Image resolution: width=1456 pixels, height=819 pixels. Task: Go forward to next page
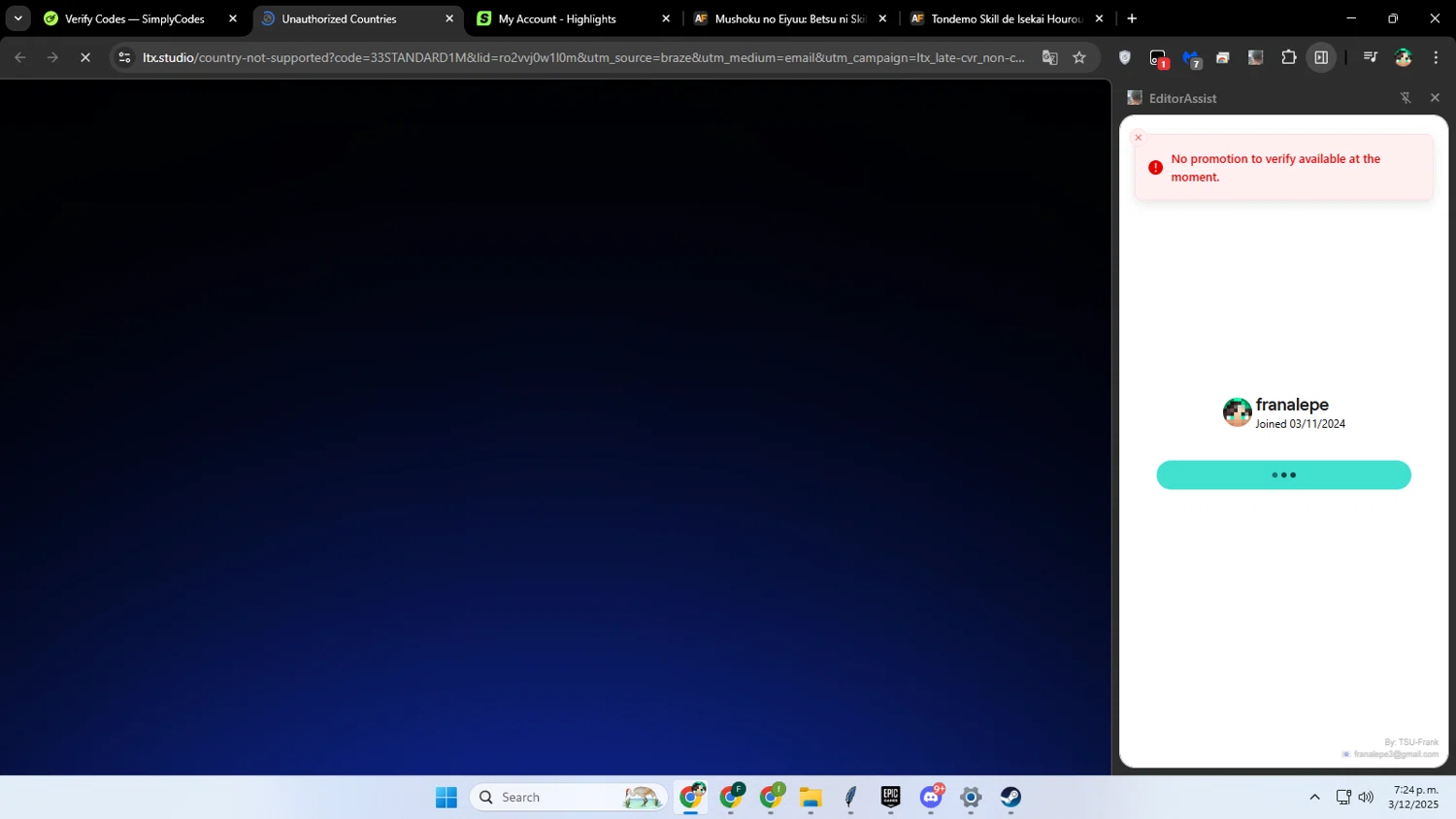(x=52, y=57)
